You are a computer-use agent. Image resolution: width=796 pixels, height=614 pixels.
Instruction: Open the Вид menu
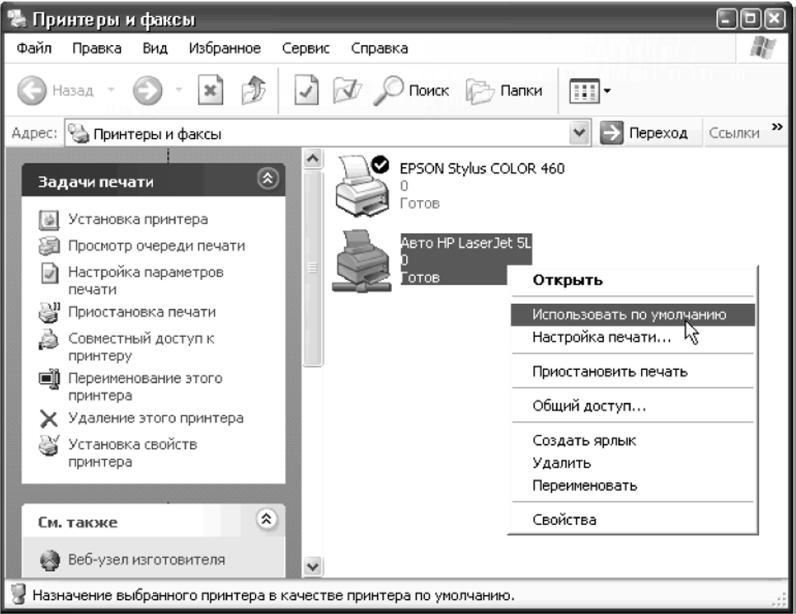(x=155, y=48)
